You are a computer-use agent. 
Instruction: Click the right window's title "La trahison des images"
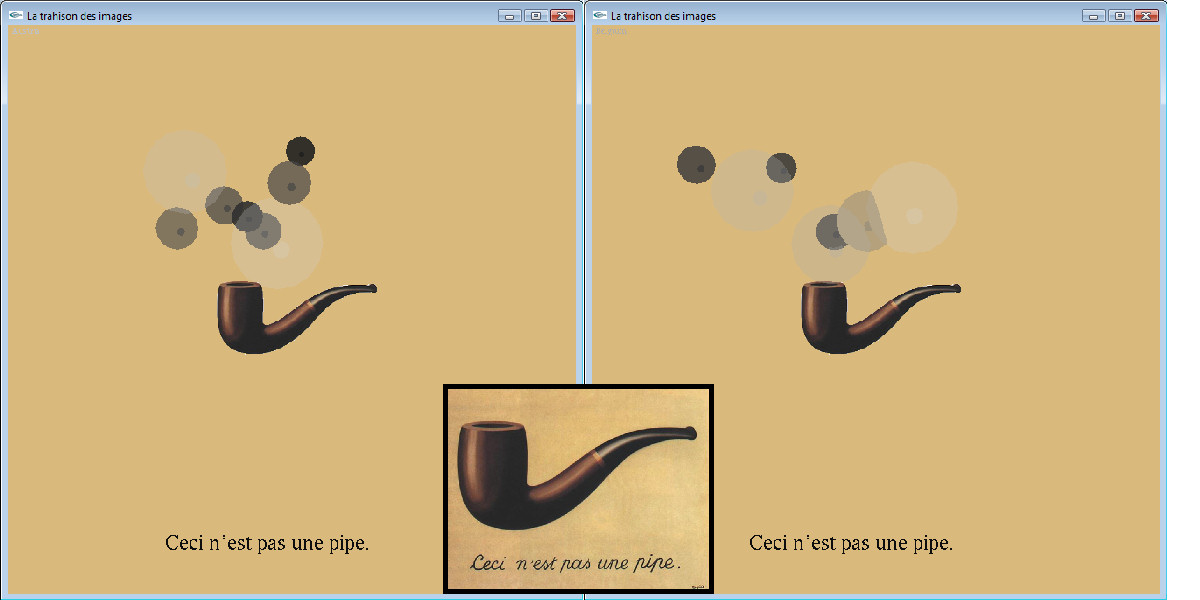click(x=663, y=16)
